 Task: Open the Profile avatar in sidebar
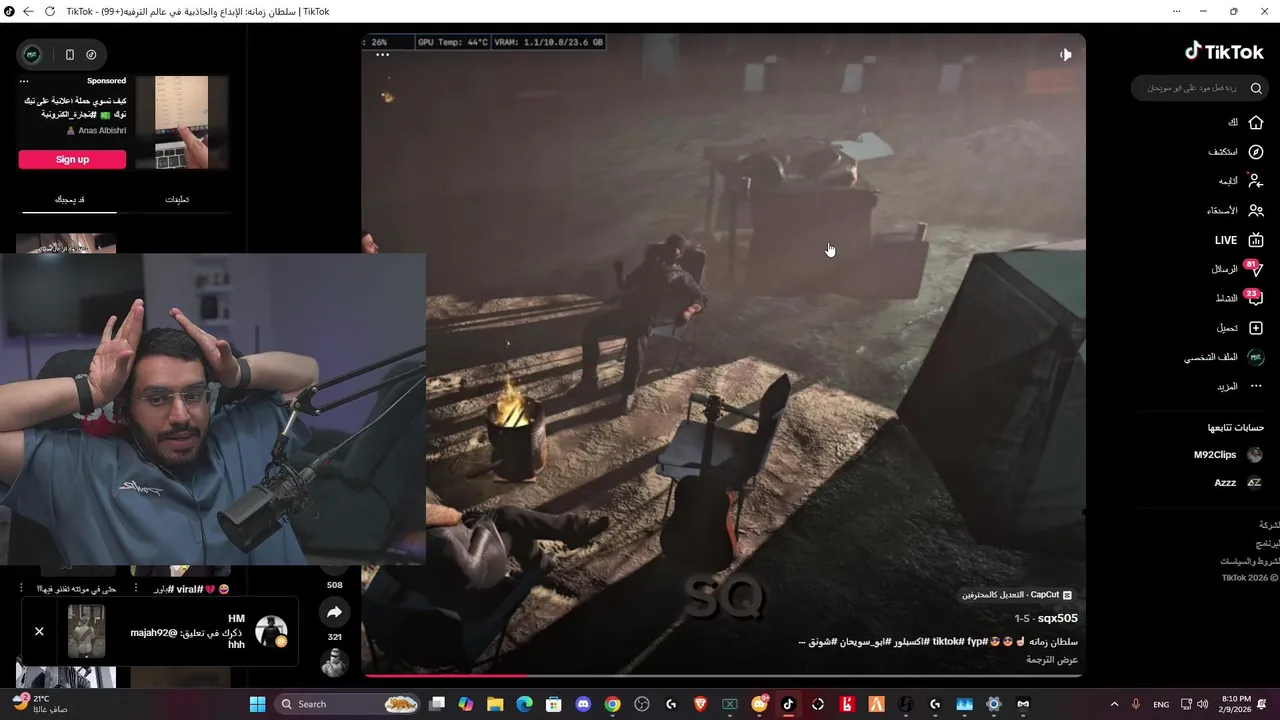[1256, 357]
